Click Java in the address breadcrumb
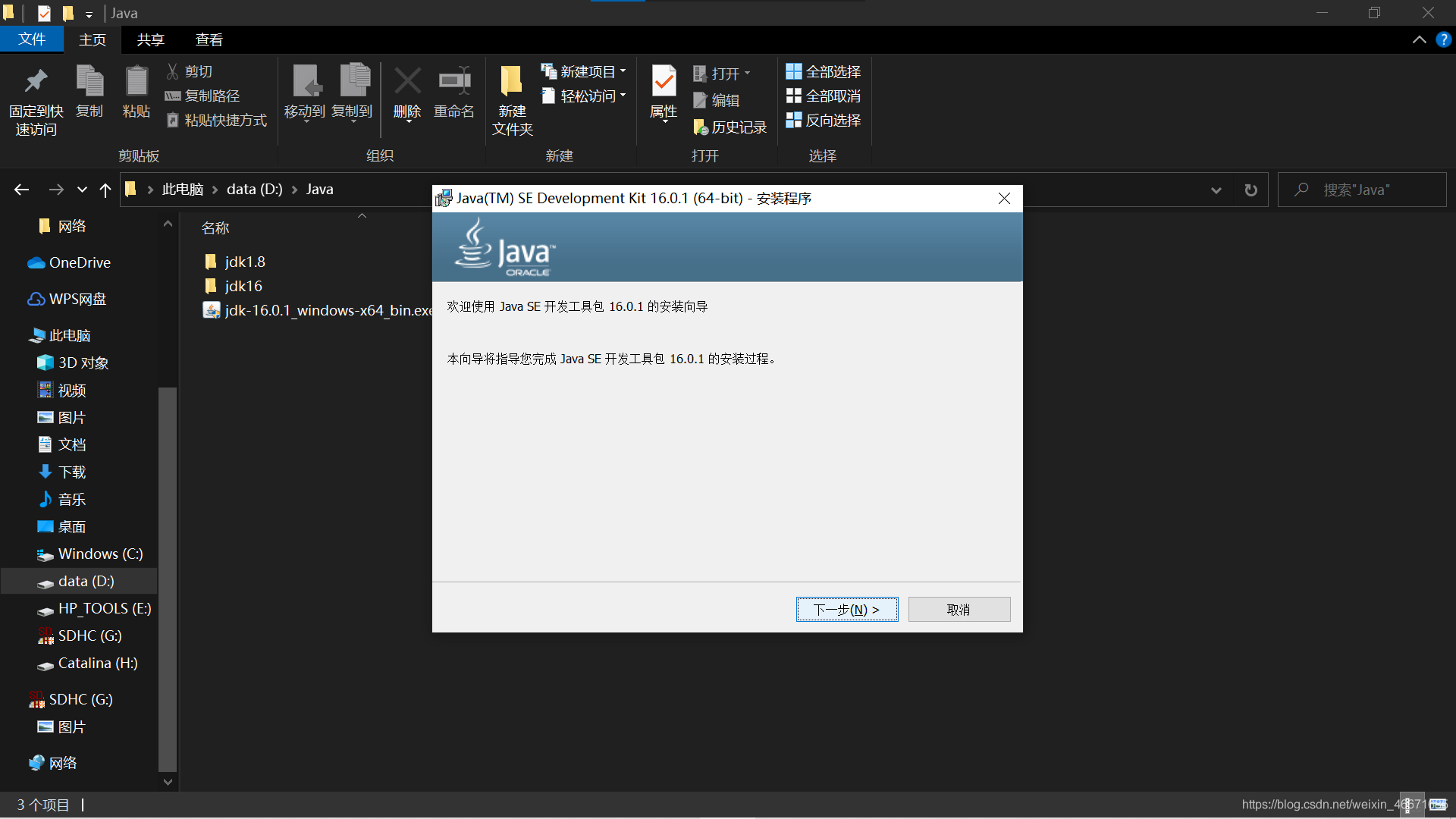This screenshot has height=819, width=1456. [320, 190]
